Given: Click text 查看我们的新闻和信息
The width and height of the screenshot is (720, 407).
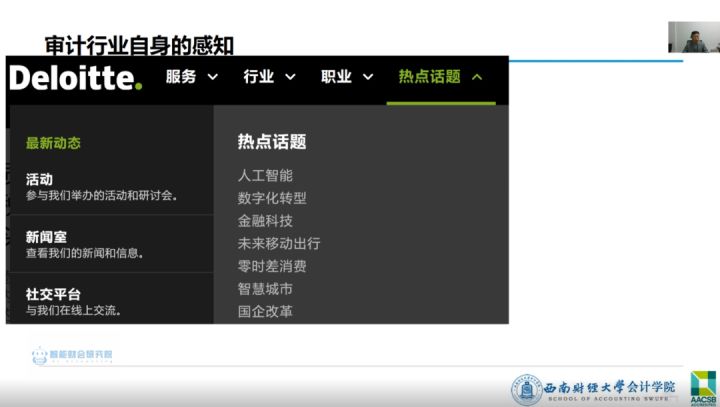Looking at the screenshot, I should (84, 253).
